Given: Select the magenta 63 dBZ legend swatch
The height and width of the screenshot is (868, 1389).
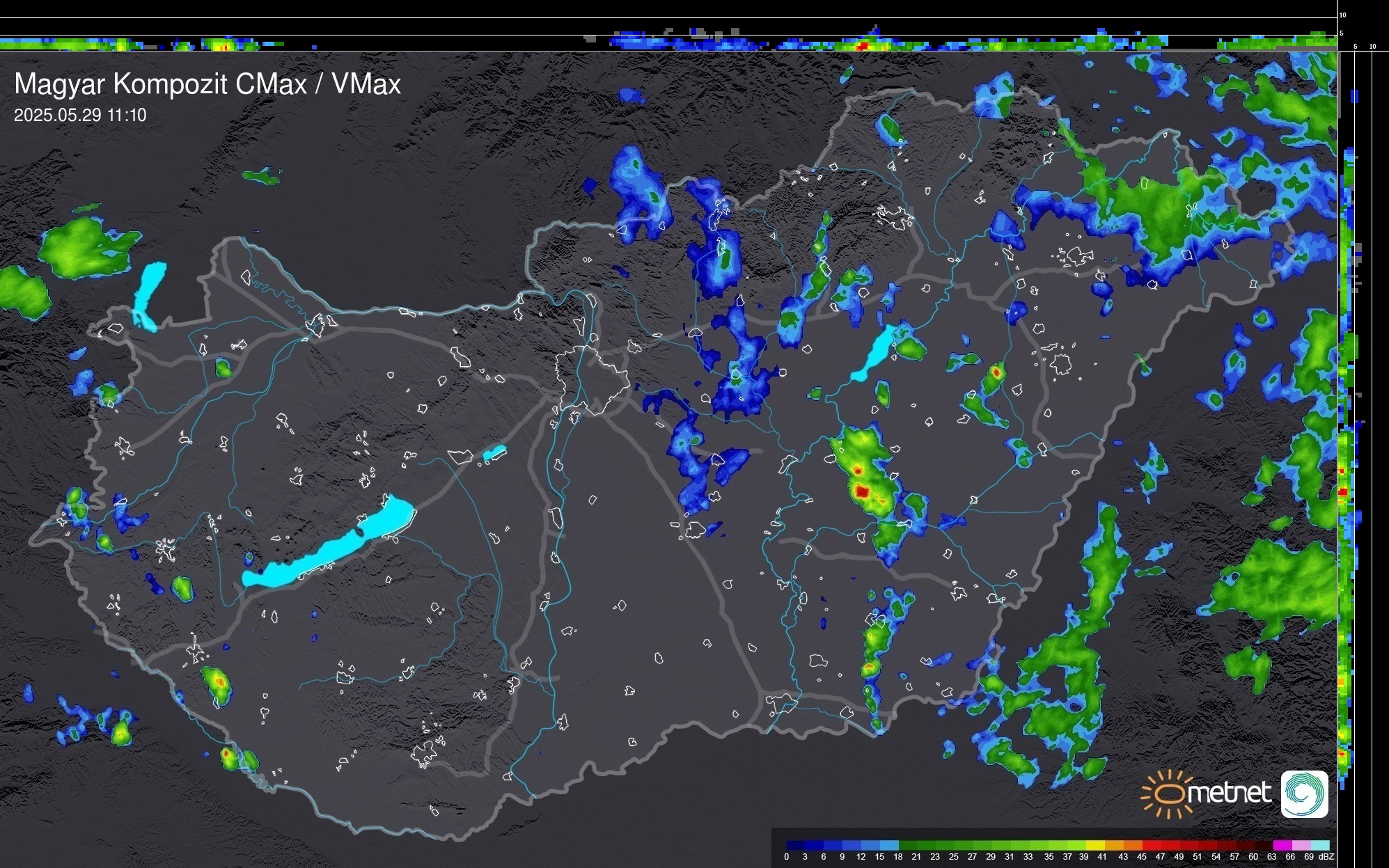Looking at the screenshot, I should (1282, 845).
